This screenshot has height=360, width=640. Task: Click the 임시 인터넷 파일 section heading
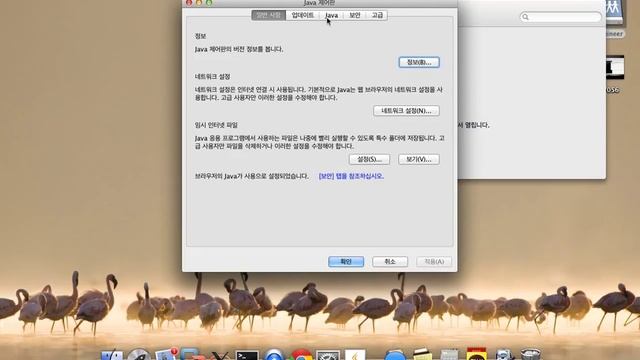216,125
